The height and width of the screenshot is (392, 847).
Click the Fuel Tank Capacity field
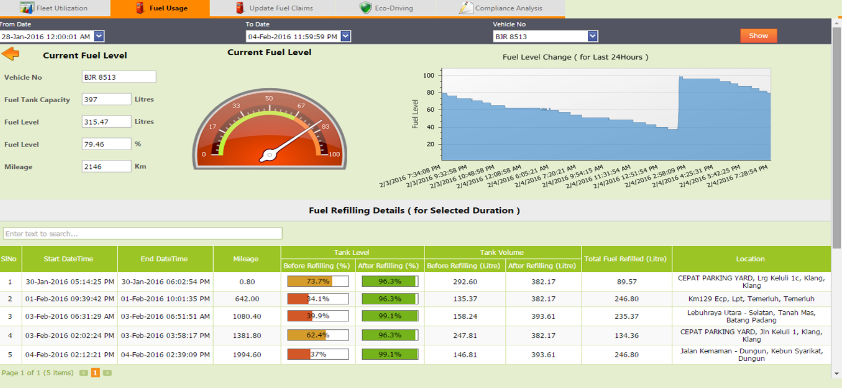coord(106,99)
